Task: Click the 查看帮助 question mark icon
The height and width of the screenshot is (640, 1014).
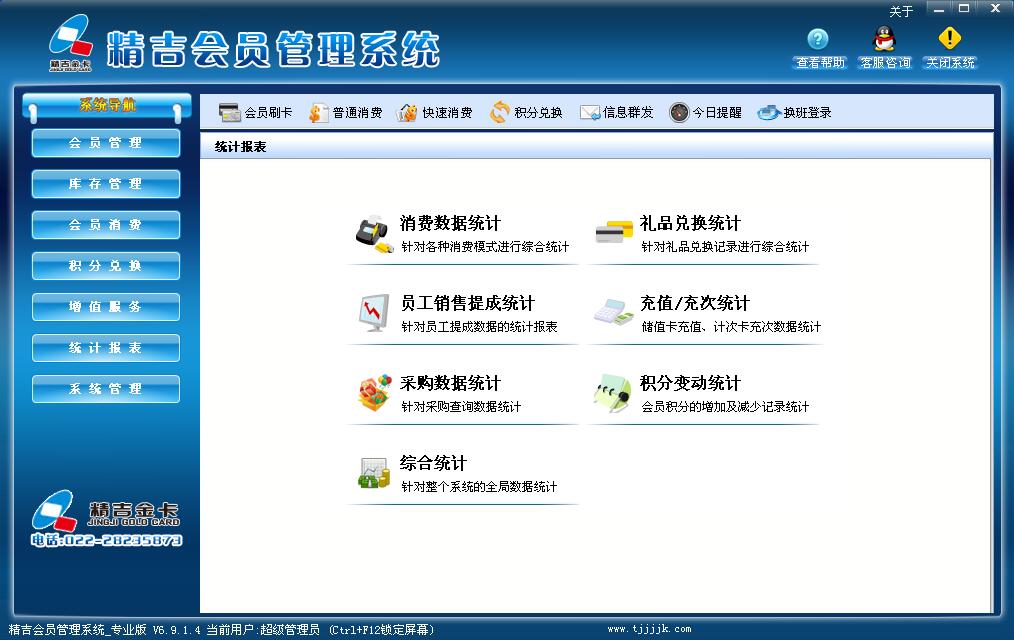Action: 818,39
